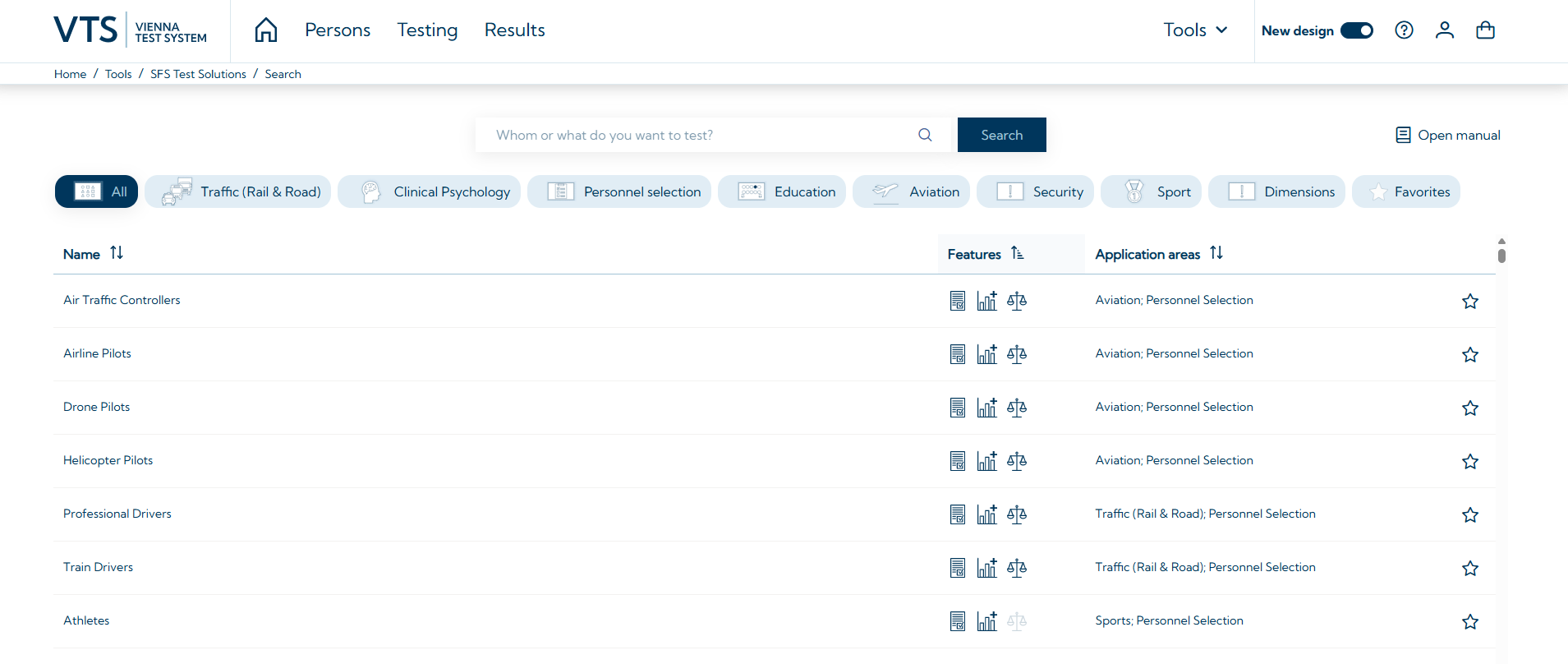Open the help question mark icon

click(1404, 30)
